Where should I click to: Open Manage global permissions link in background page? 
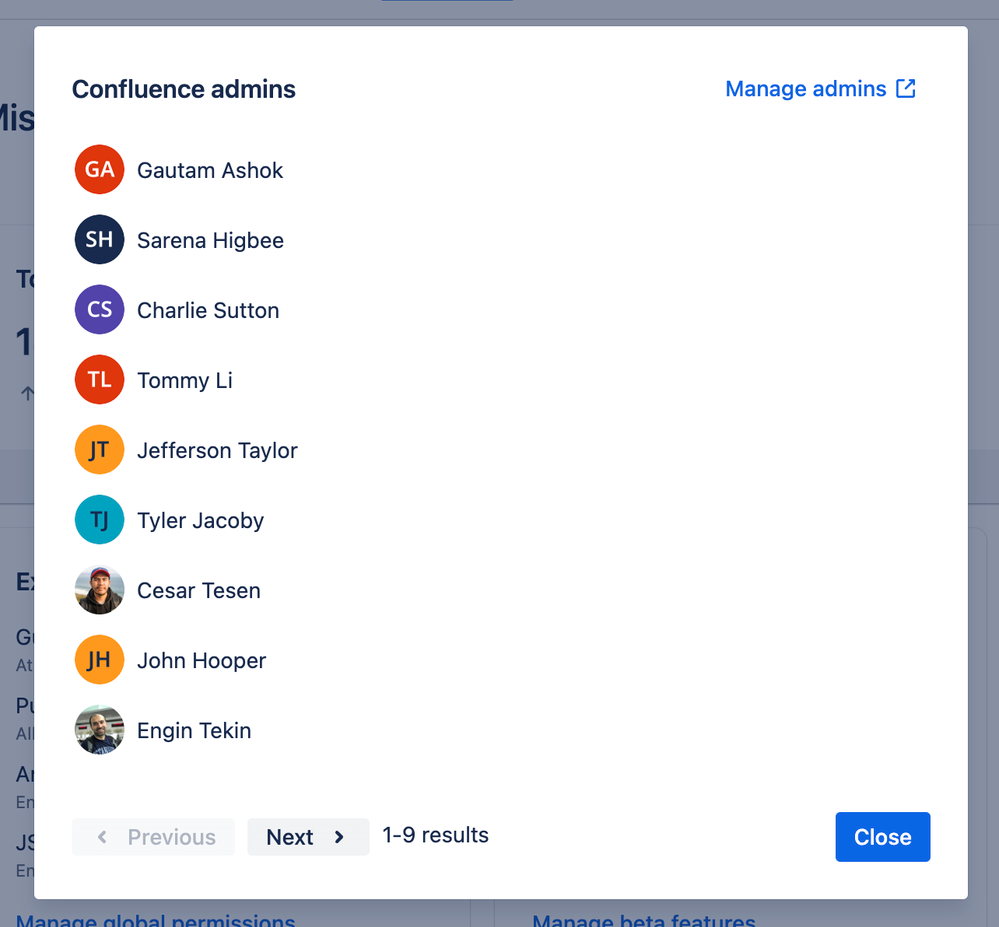tap(155, 919)
